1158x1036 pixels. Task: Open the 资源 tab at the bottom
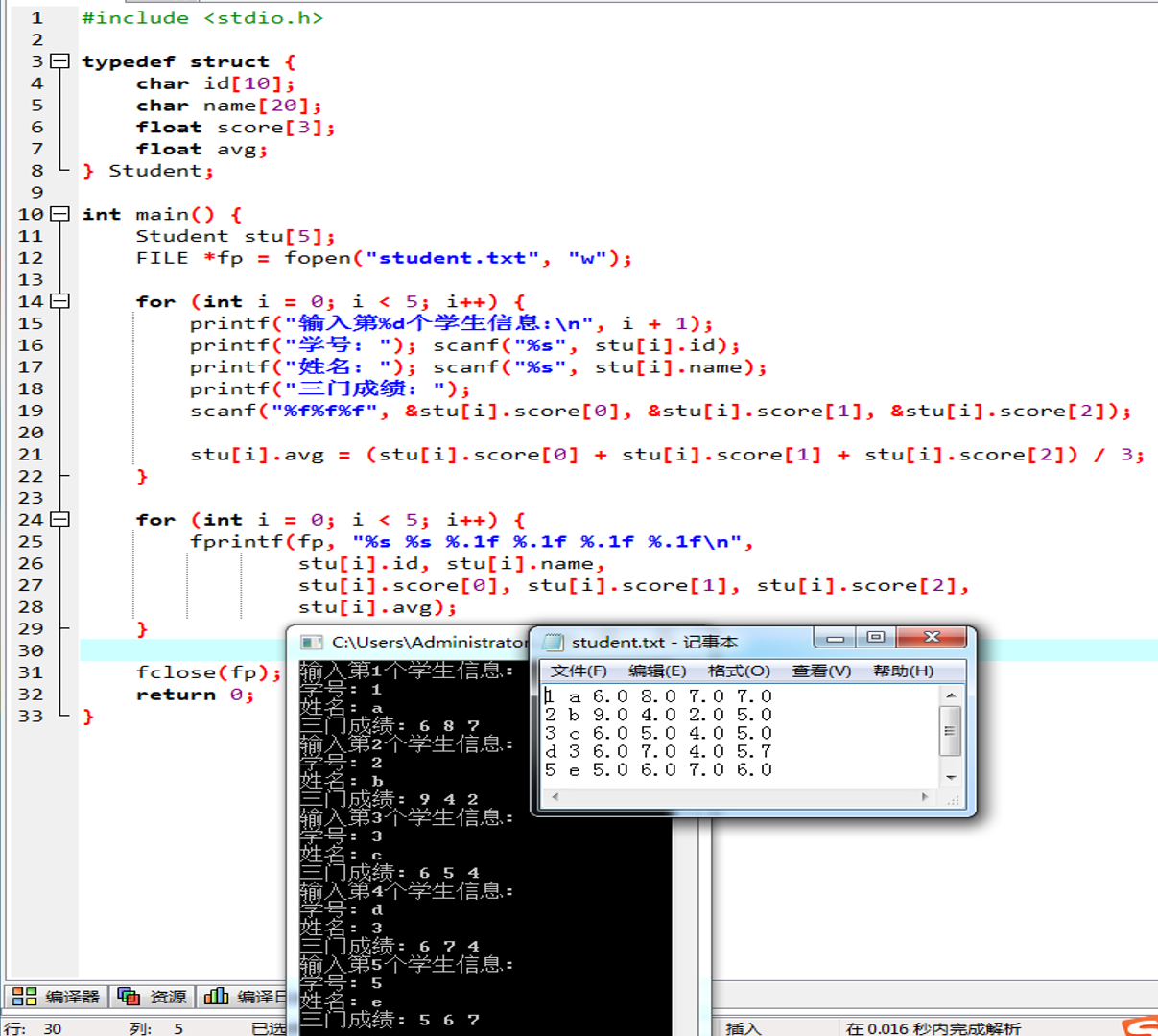[x=153, y=997]
